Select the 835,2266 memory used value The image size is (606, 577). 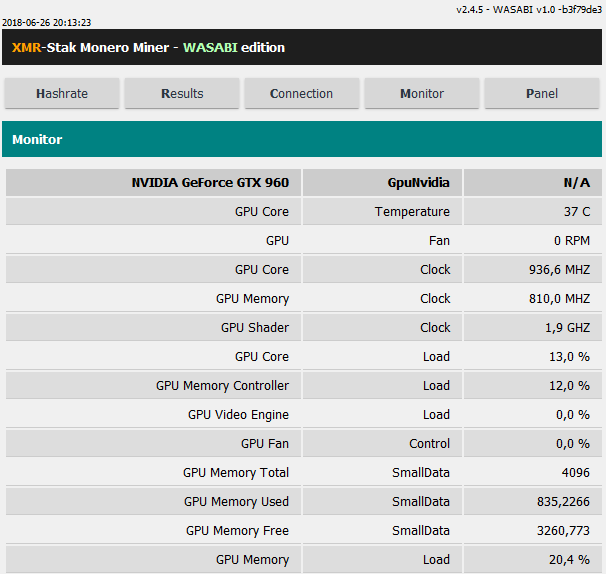click(563, 501)
